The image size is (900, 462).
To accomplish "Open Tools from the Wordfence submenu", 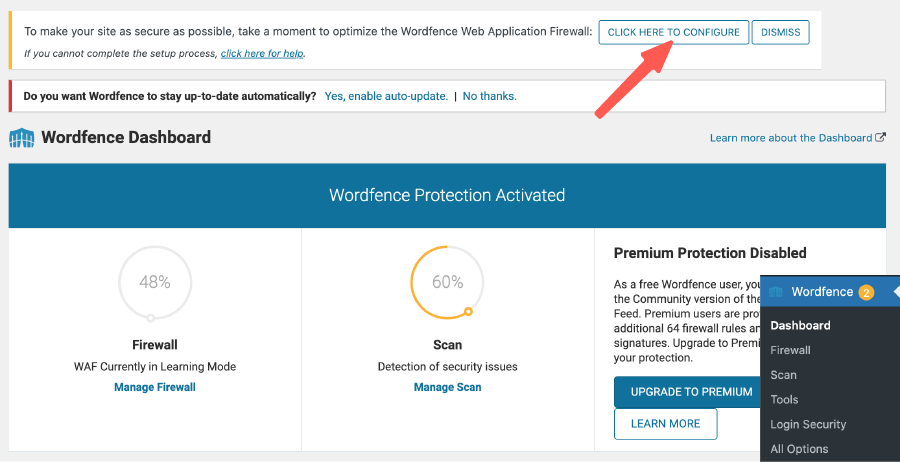I will point(784,400).
